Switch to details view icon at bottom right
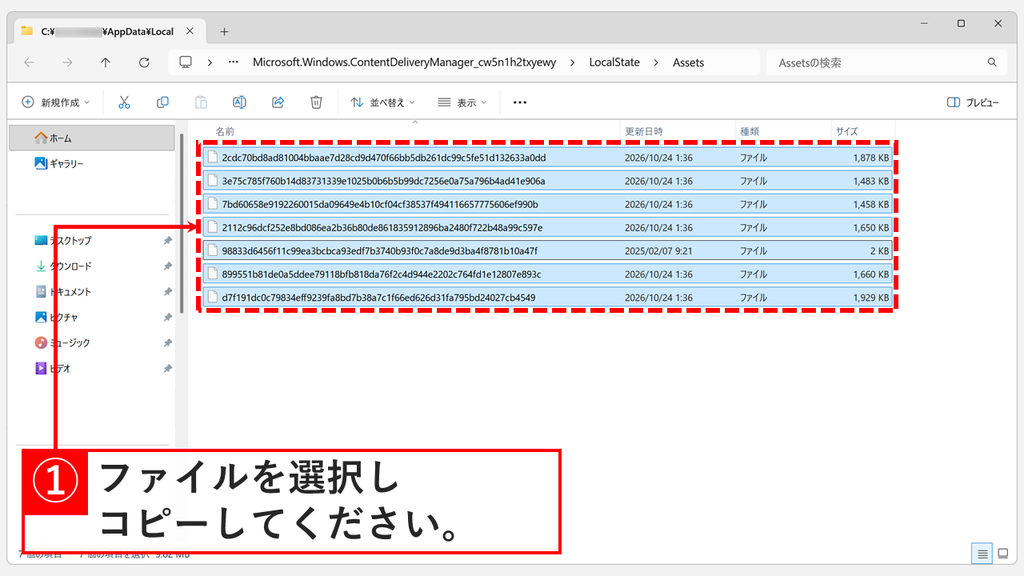This screenshot has height=576, width=1024. point(982,554)
